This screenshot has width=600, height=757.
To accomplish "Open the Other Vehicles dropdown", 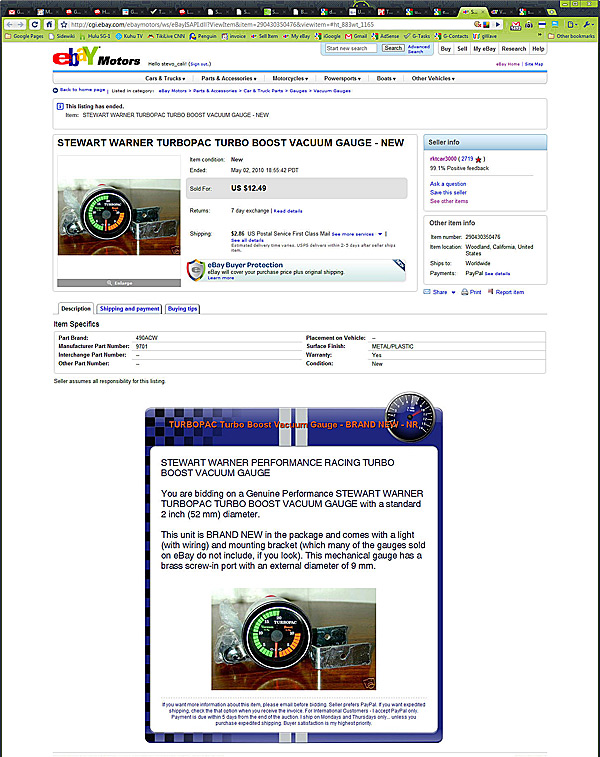I will (433, 78).
